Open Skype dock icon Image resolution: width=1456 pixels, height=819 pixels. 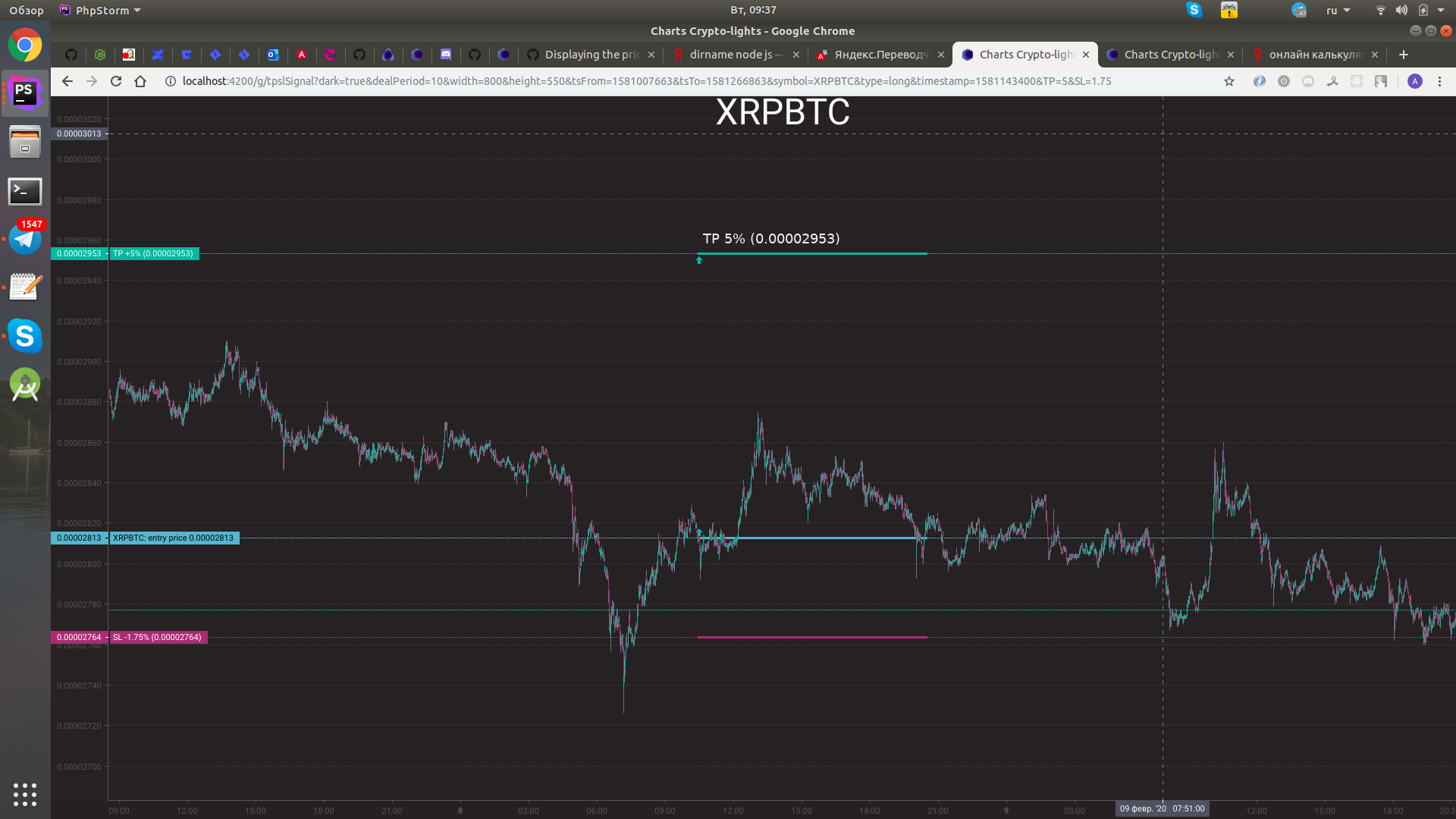[25, 336]
